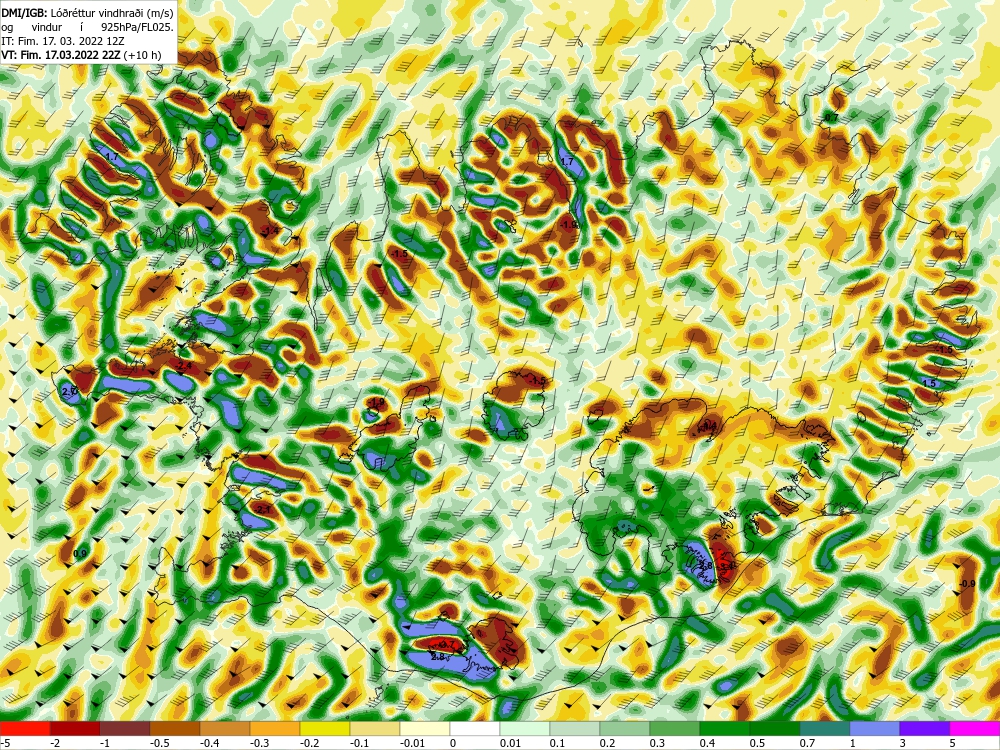
Task: Click the teal legend swatch
Action: click(x=825, y=728)
